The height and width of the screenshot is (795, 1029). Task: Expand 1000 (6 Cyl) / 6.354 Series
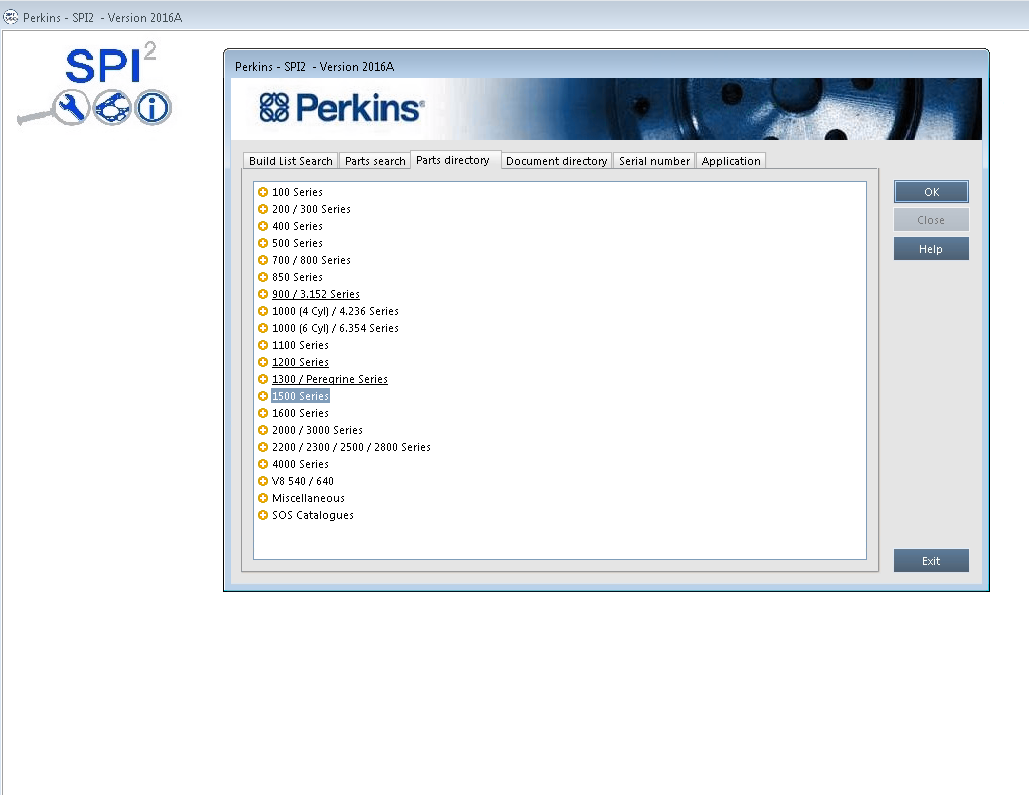(x=263, y=328)
